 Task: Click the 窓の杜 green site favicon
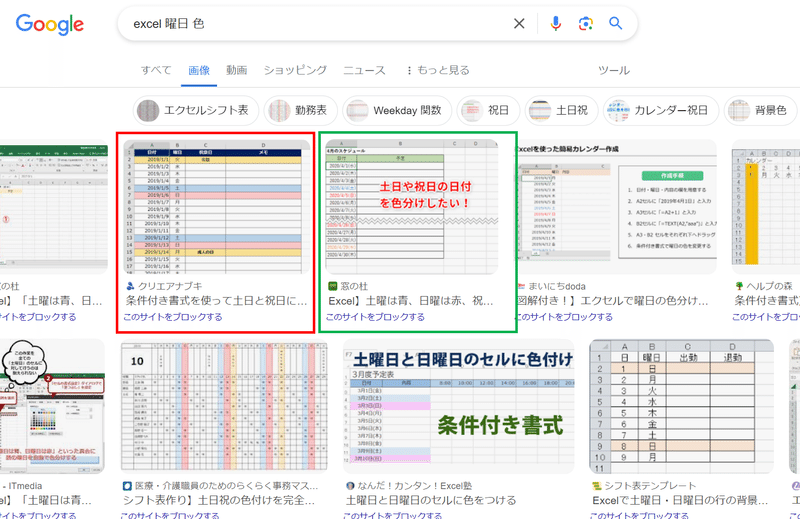click(333, 286)
